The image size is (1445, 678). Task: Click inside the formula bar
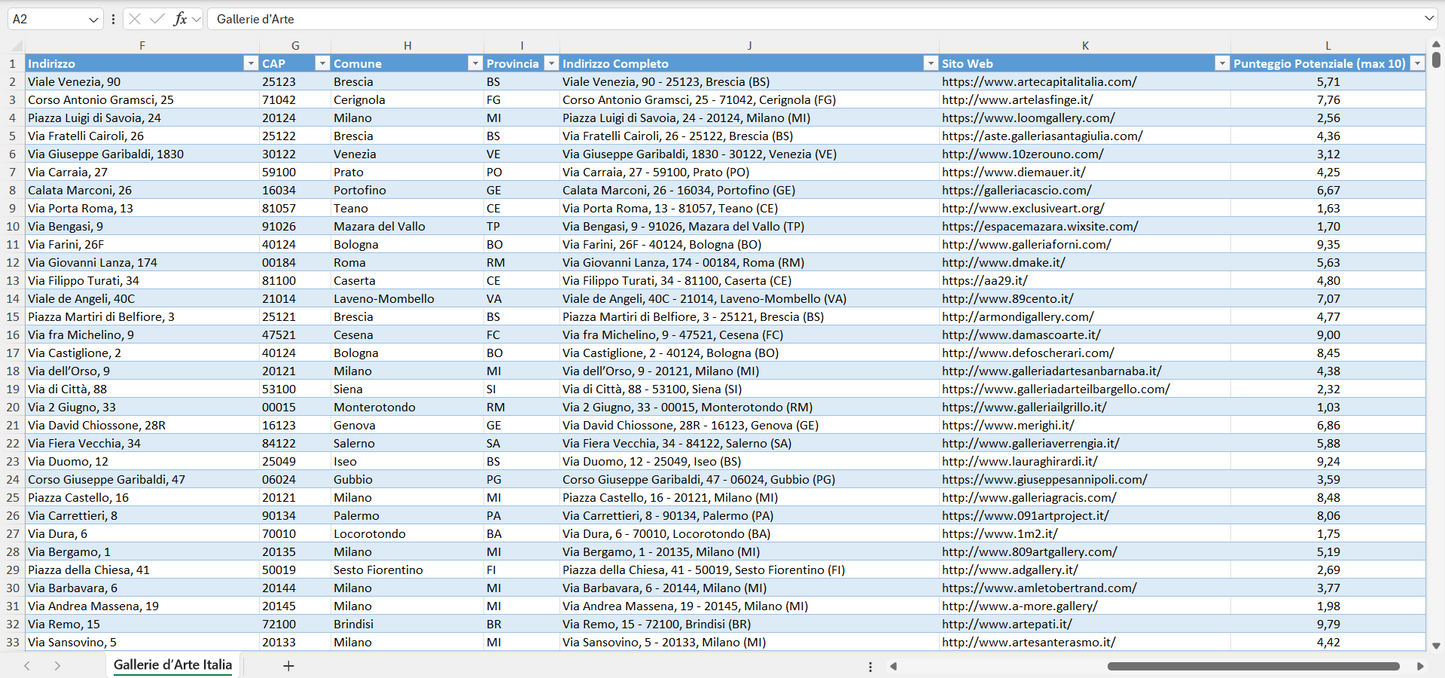(x=600, y=18)
